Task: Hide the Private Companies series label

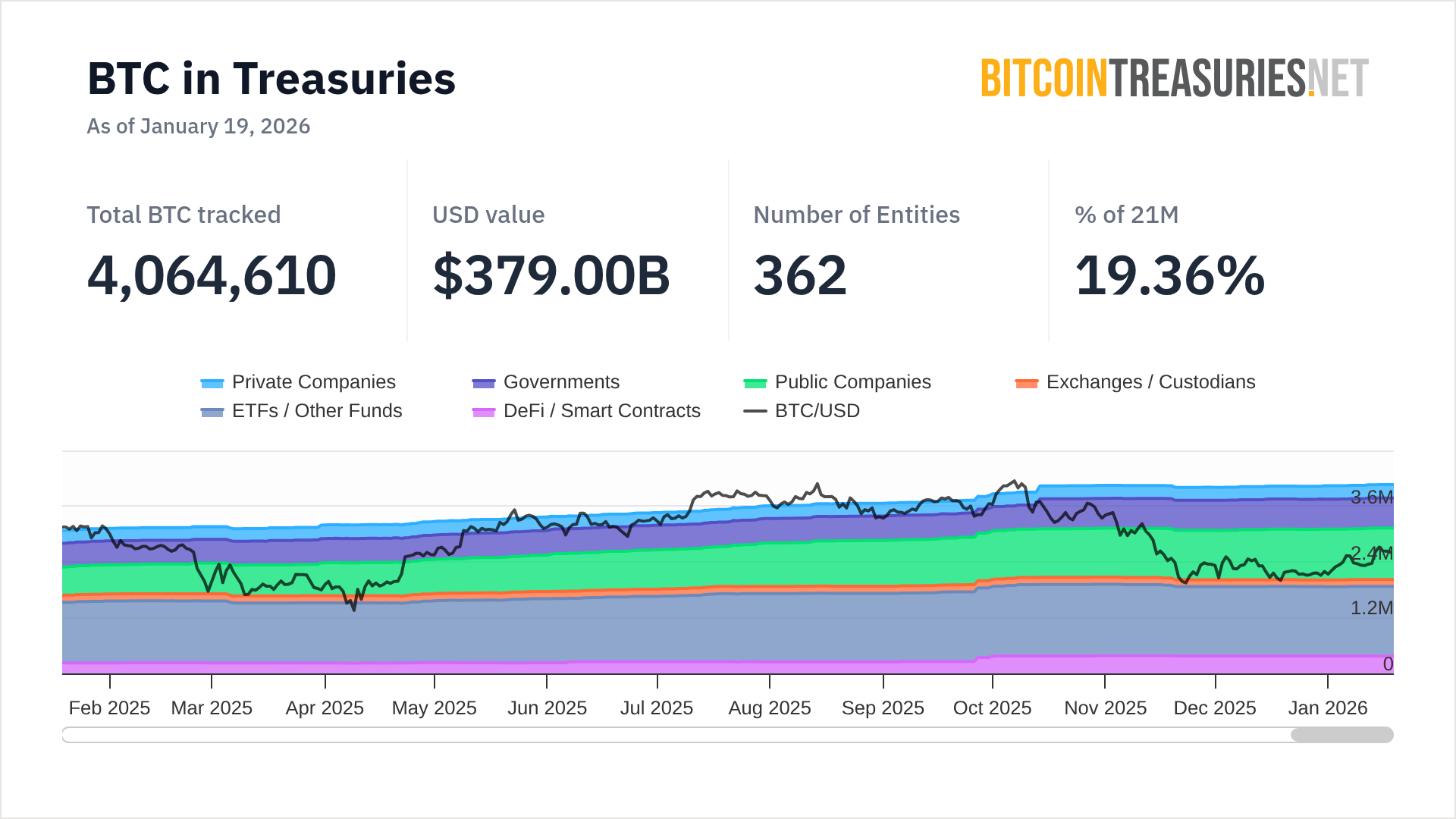Action: point(313,382)
